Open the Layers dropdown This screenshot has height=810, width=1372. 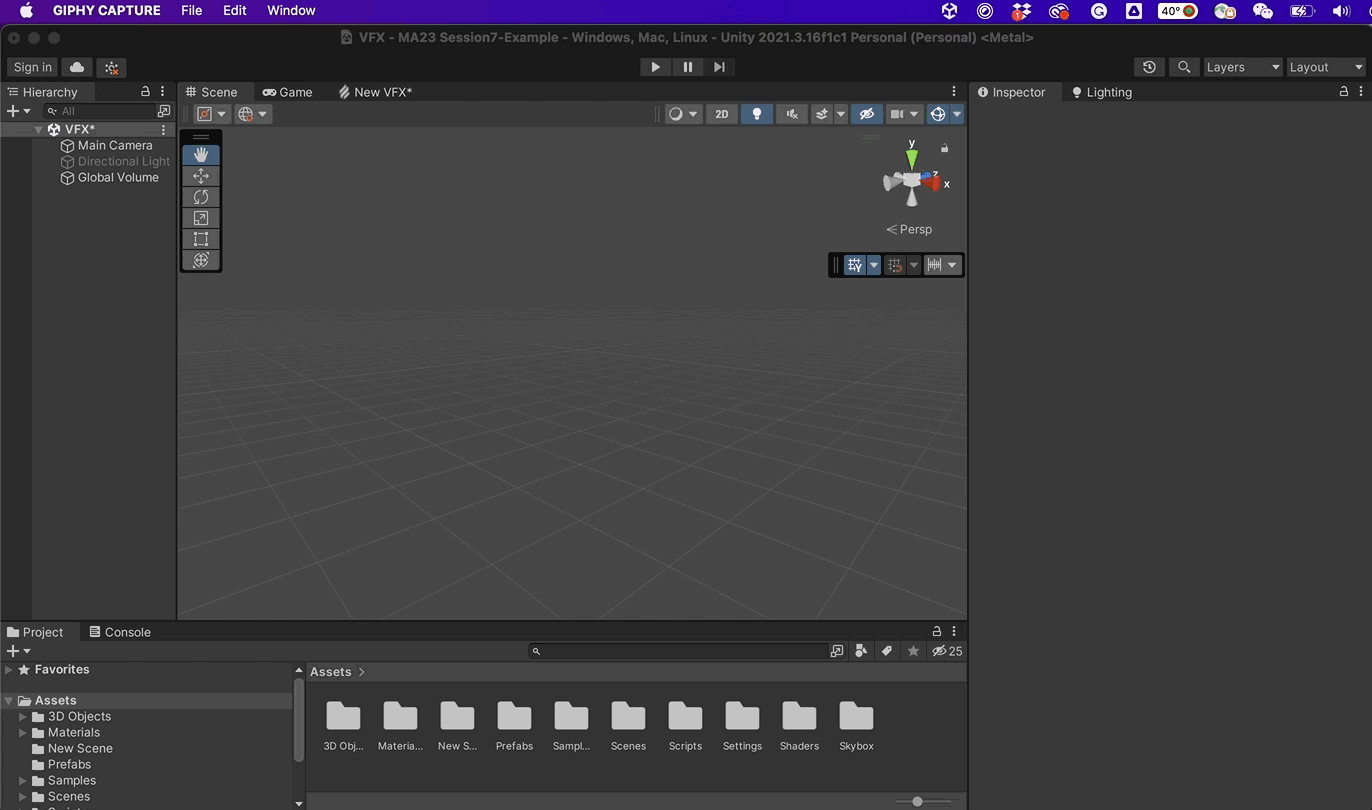tap(1242, 67)
